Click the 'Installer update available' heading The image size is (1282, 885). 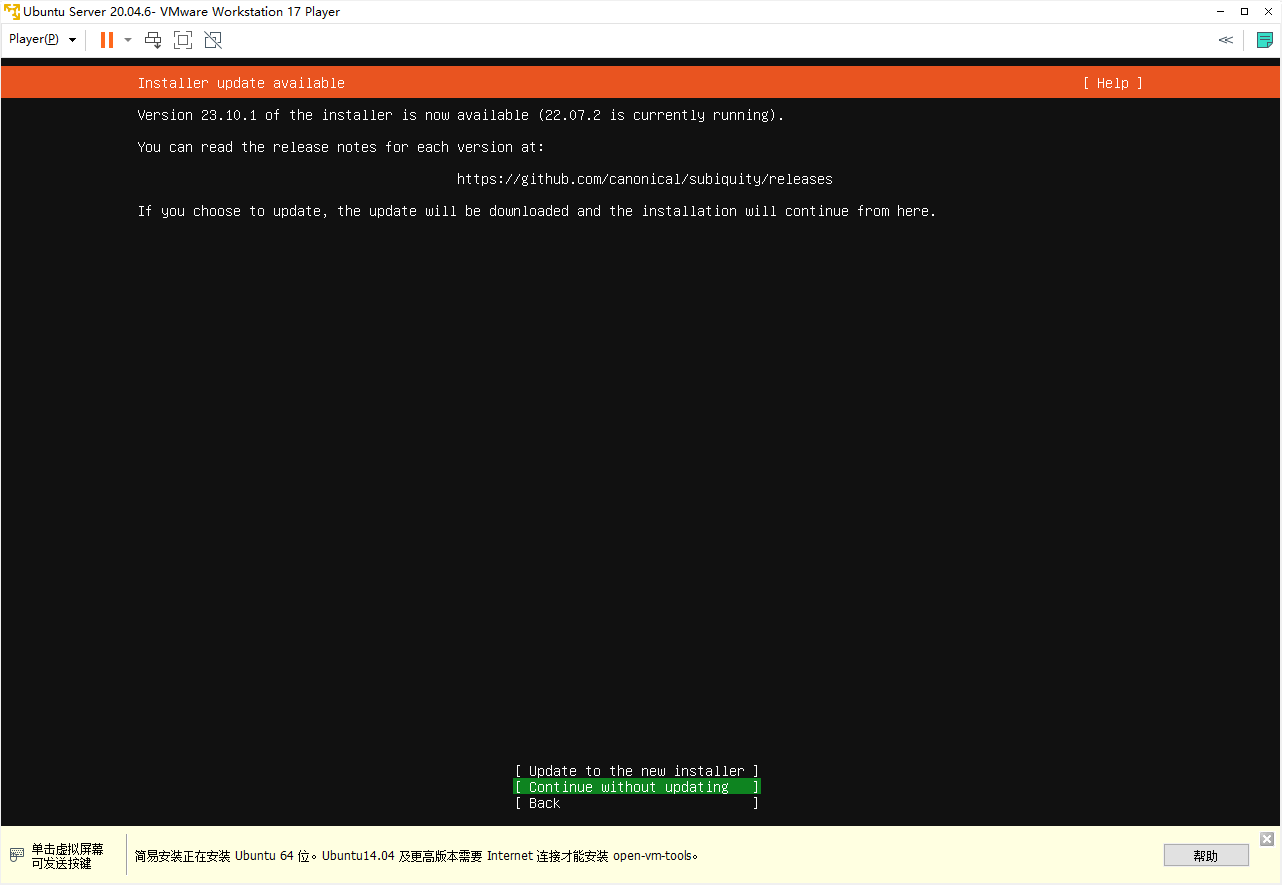[x=241, y=83]
